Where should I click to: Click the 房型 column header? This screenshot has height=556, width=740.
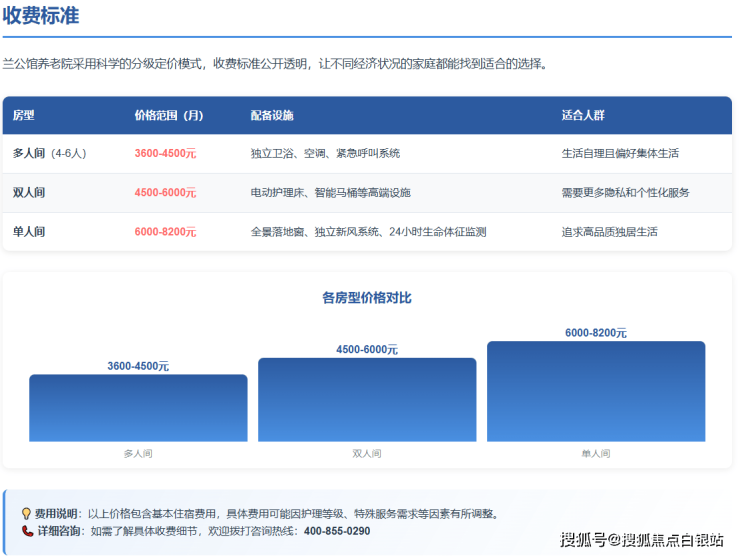click(24, 116)
